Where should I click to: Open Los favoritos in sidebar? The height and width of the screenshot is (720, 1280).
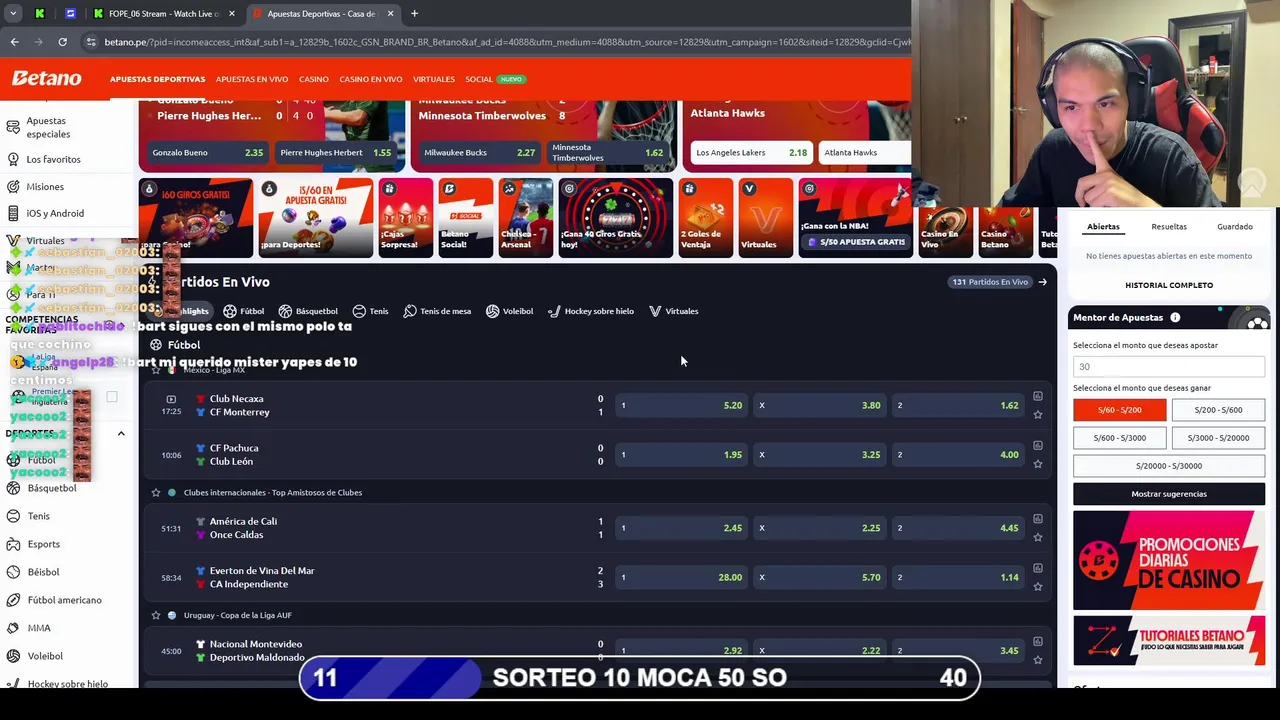53,159
